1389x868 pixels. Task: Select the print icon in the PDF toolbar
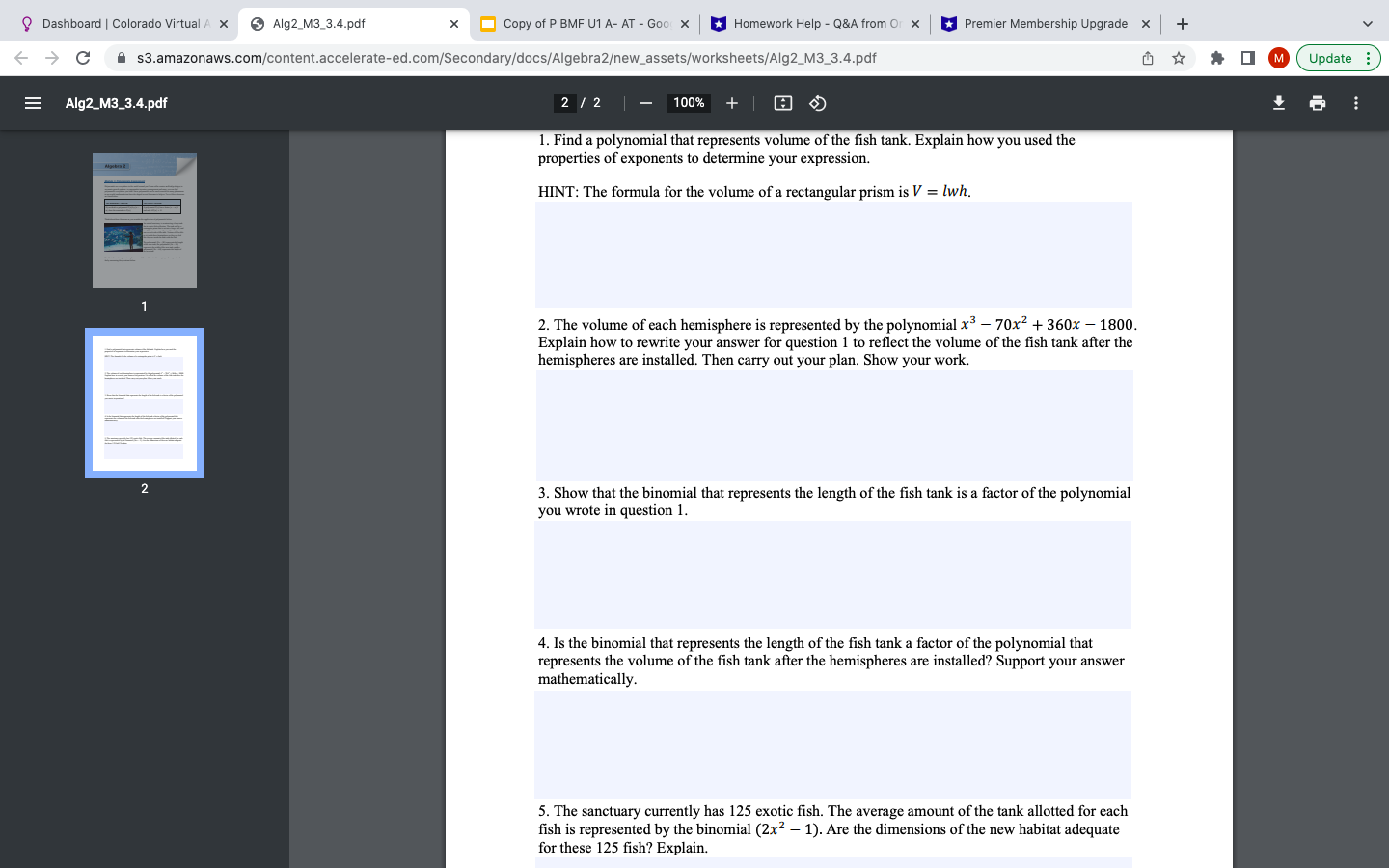click(x=1318, y=103)
